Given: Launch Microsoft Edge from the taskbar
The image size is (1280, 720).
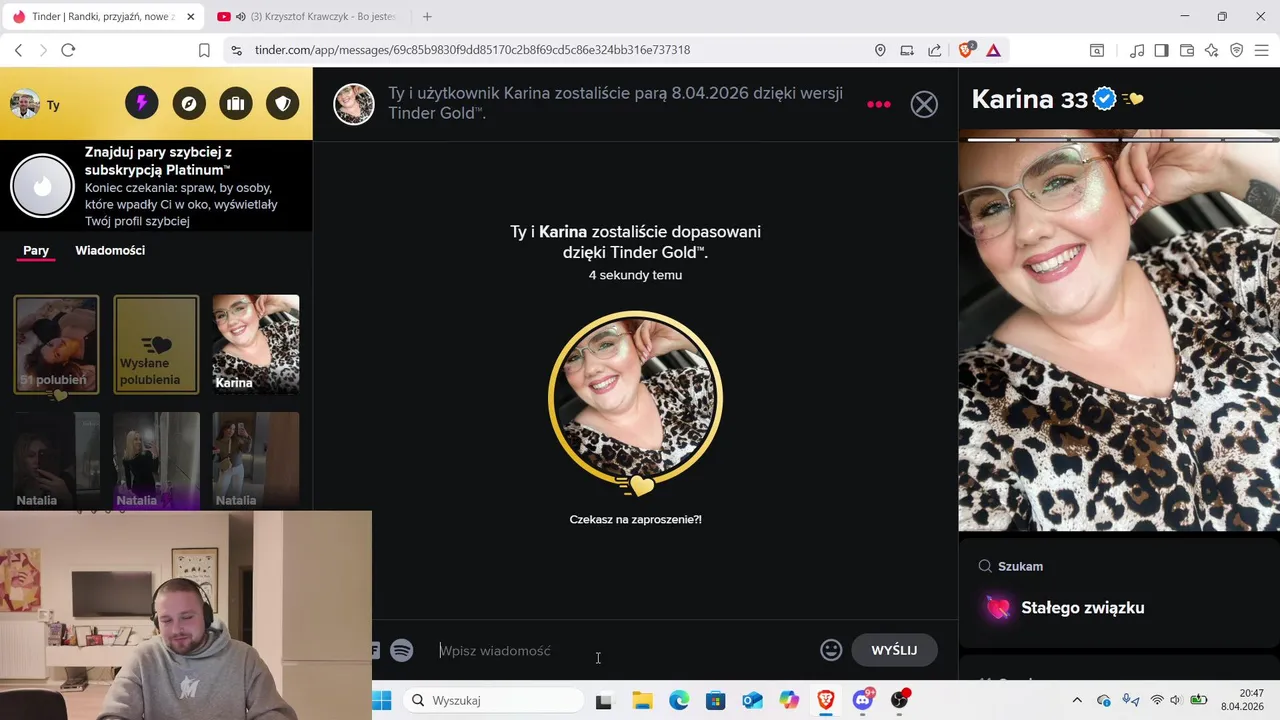Looking at the screenshot, I should pyautogui.click(x=679, y=701).
